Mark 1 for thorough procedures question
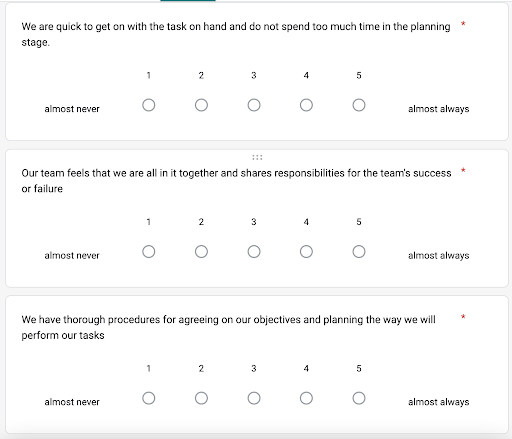512x439 pixels. (149, 398)
